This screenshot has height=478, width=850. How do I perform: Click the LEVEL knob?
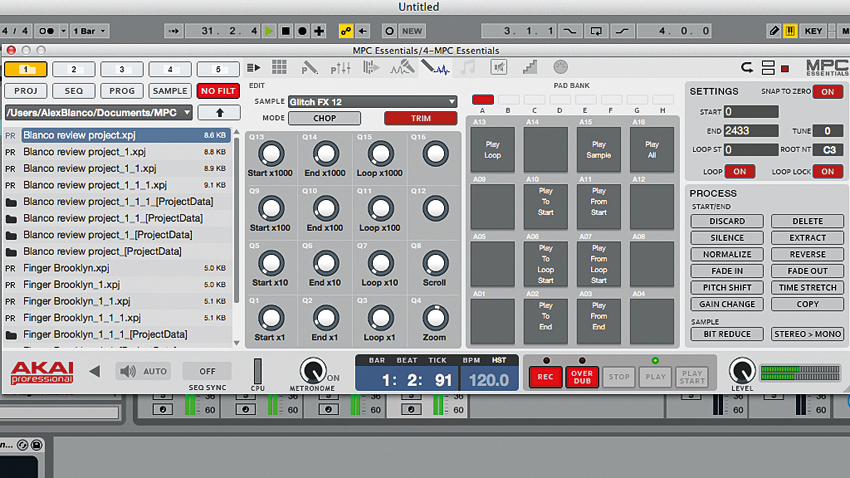(742, 371)
